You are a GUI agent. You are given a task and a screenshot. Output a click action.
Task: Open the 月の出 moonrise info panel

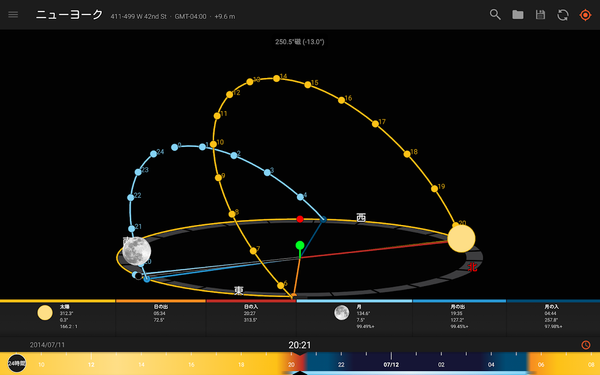[459, 318]
